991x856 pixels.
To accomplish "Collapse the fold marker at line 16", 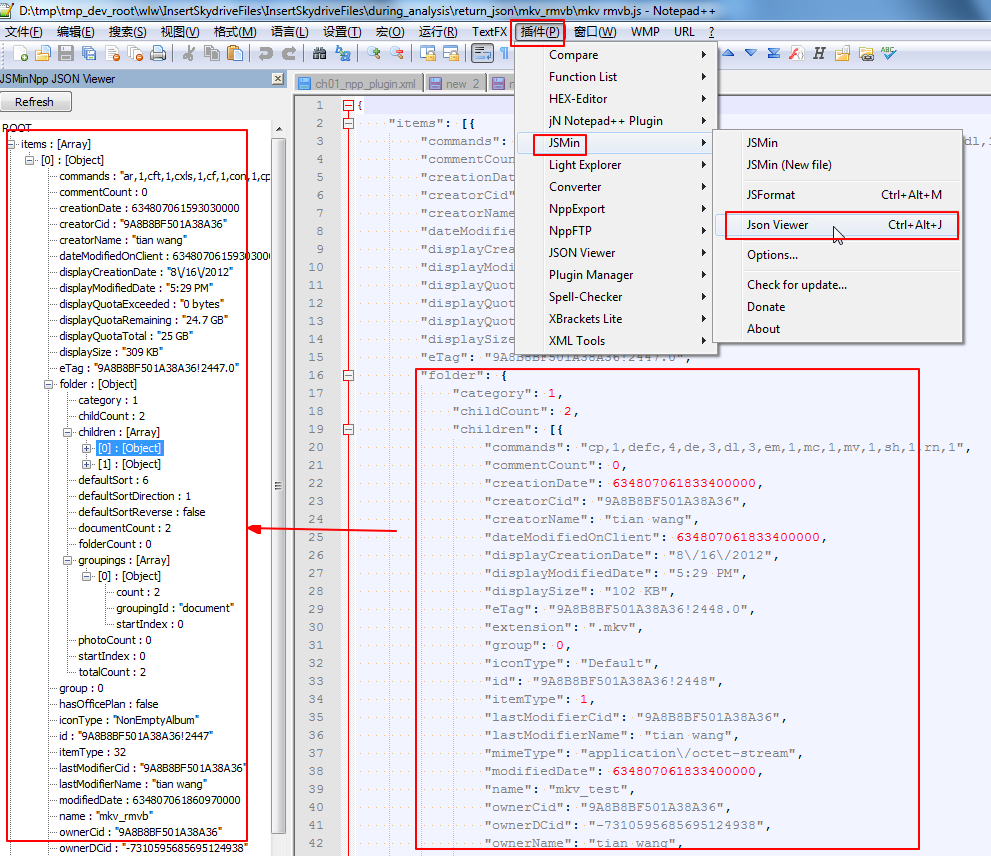I will [348, 376].
